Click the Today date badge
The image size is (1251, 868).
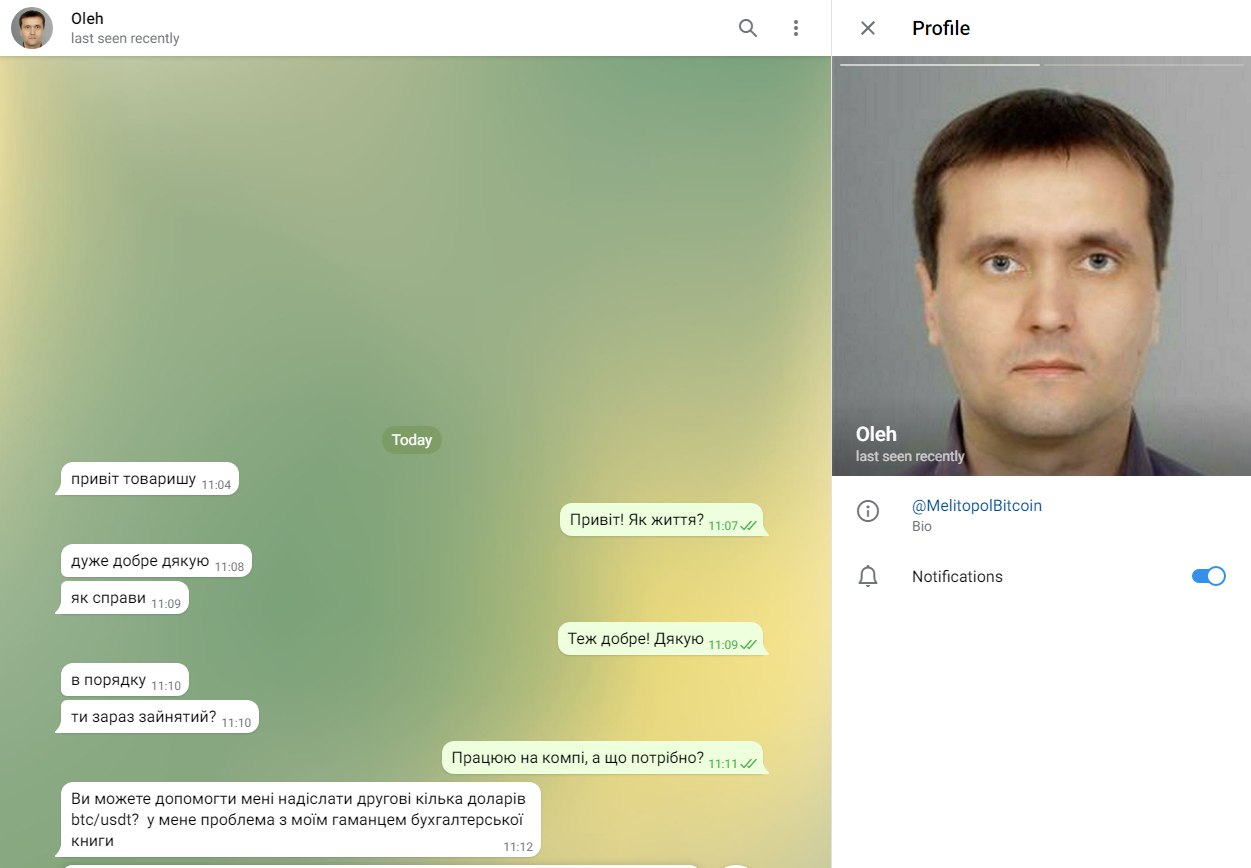[412, 440]
